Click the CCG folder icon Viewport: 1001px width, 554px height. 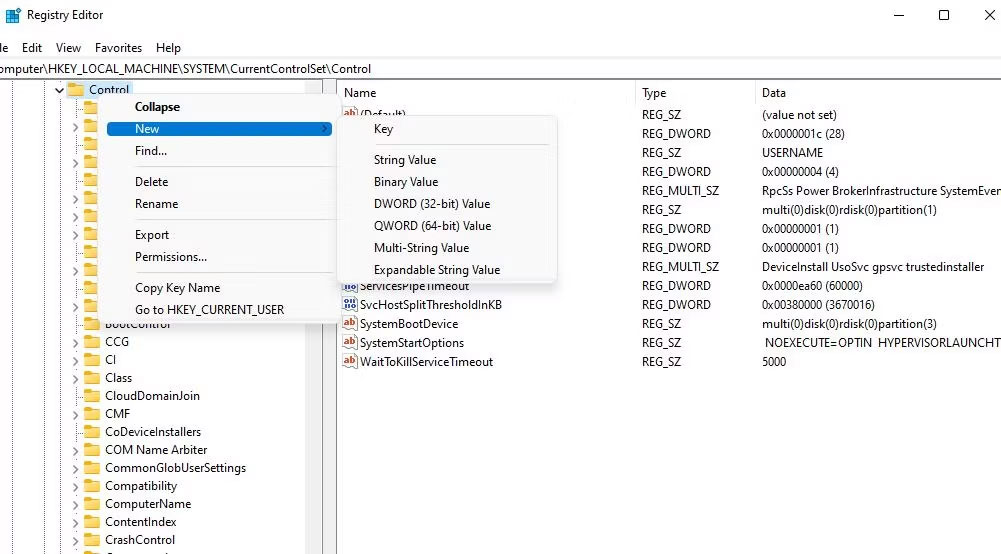tap(91, 342)
